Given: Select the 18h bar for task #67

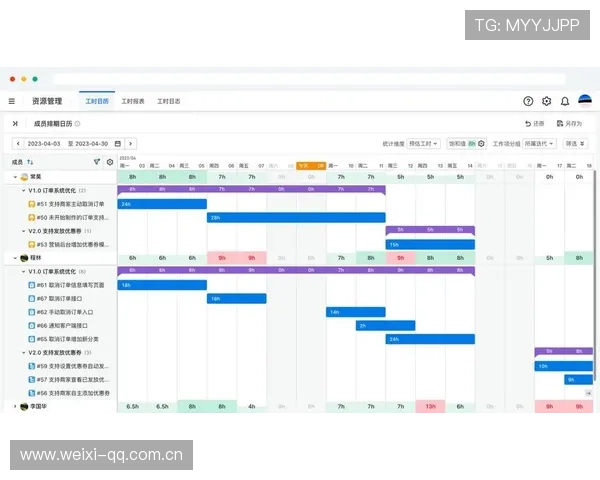Looking at the screenshot, I should tap(236, 299).
